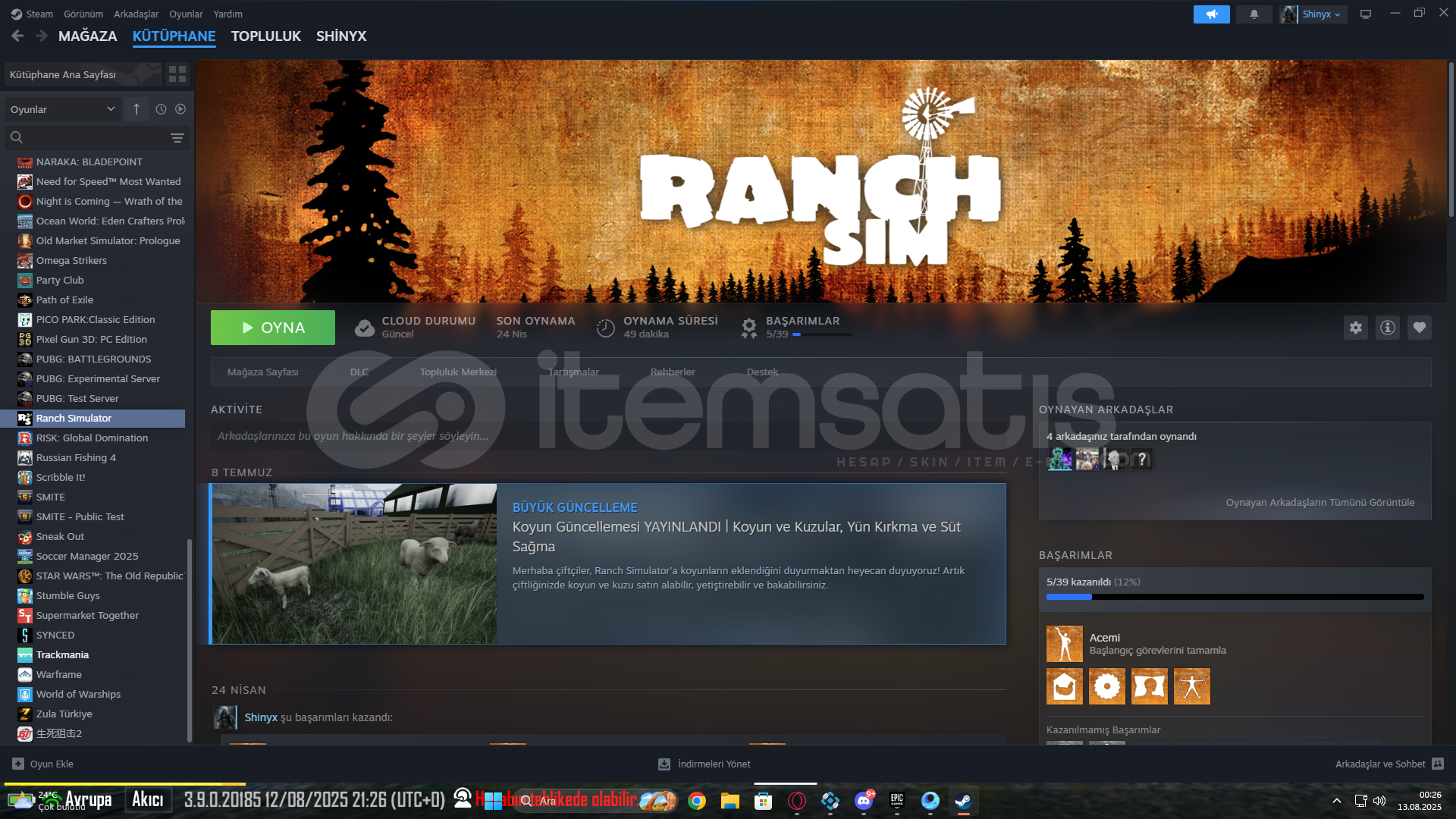The width and height of the screenshot is (1456, 819).
Task: Click the forward navigation arrow
Action: 42,36
